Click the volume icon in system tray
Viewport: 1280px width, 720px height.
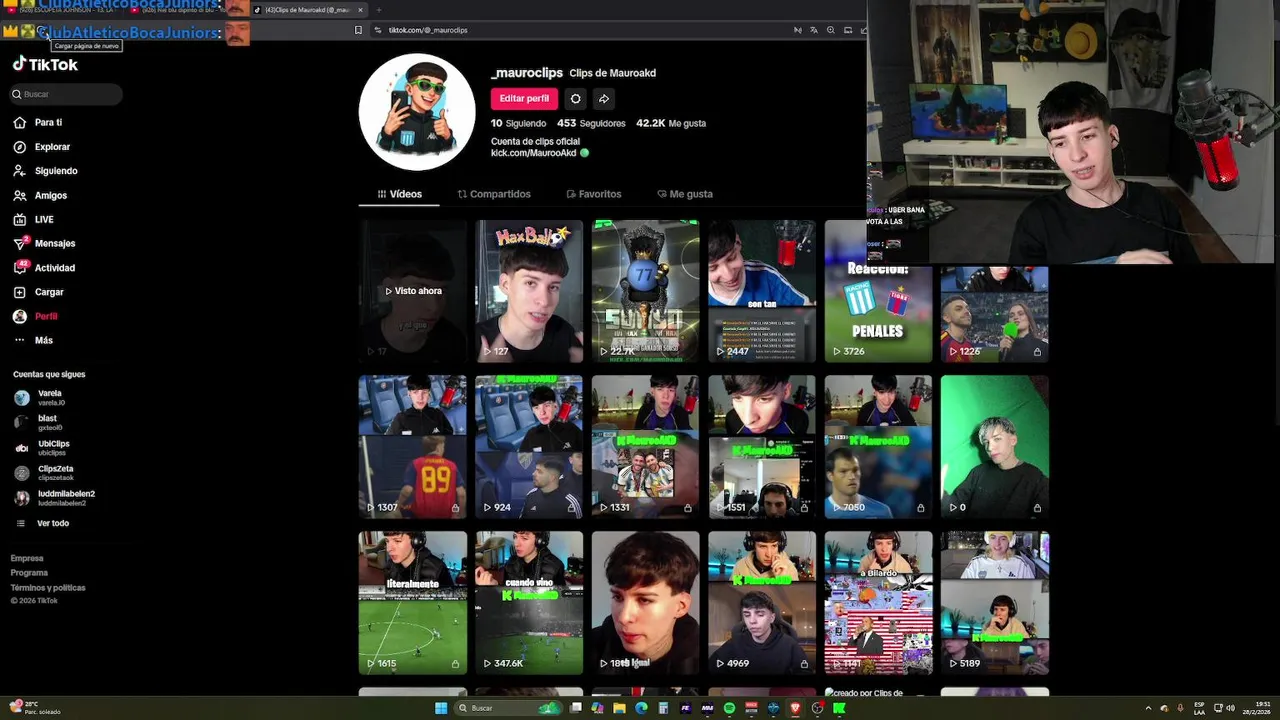pos(1230,708)
